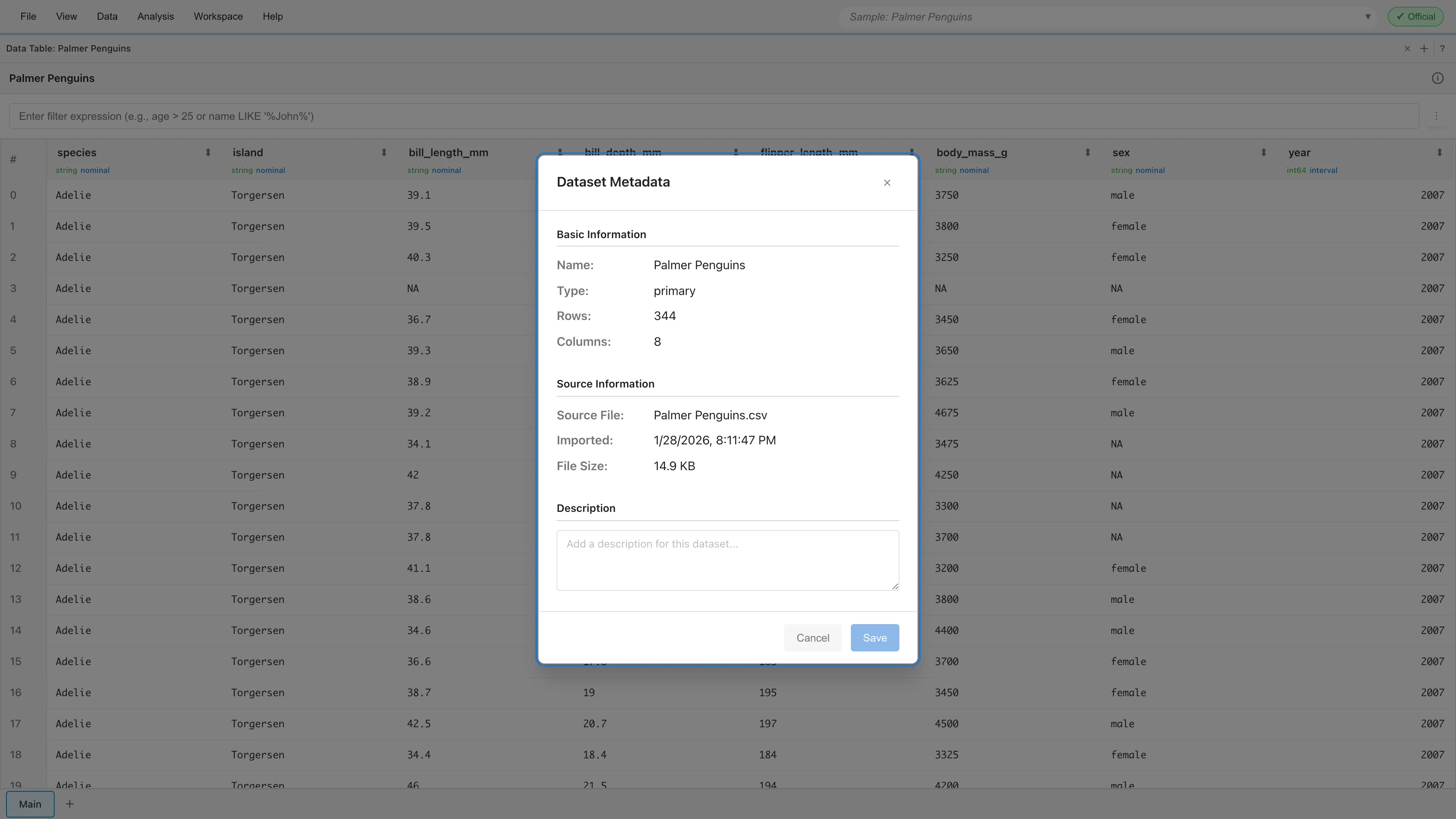Sort by island column icon
The width and height of the screenshot is (1456, 819).
click(384, 152)
